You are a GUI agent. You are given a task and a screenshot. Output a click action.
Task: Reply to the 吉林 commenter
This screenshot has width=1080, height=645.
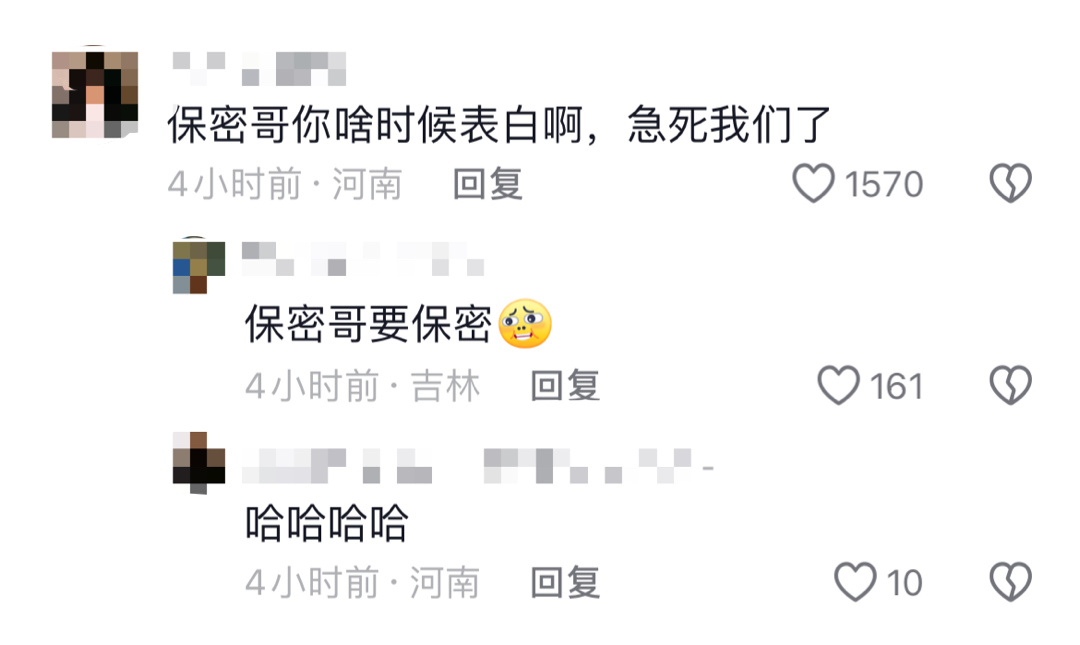pos(565,385)
